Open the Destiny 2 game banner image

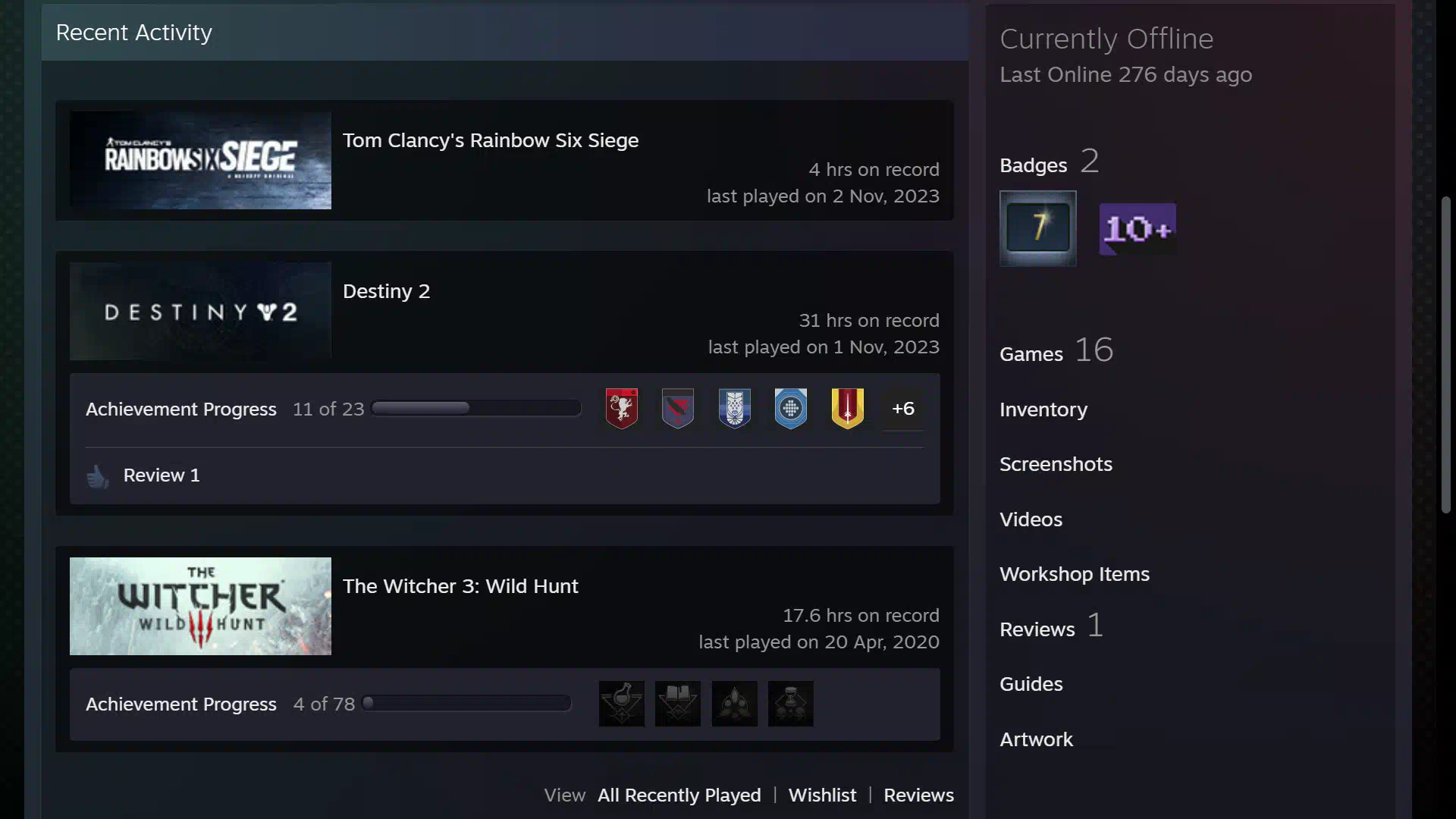[200, 311]
